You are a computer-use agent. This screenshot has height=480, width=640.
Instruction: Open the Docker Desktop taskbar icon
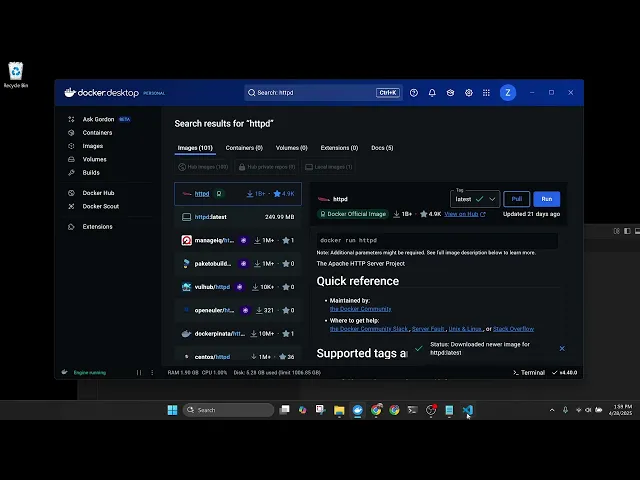(358, 410)
